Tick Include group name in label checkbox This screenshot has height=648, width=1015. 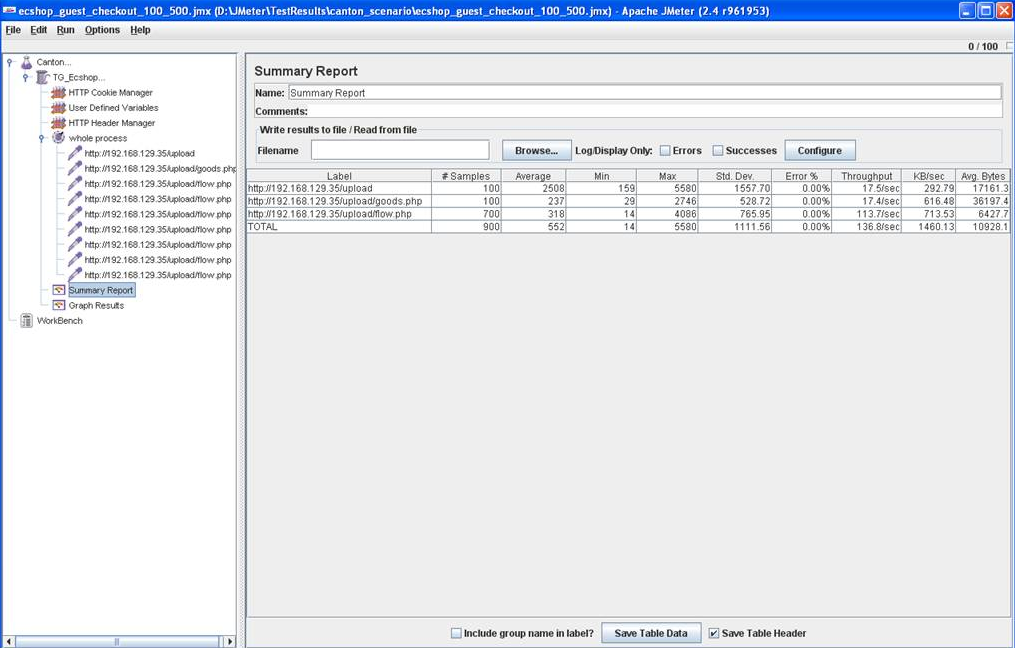456,633
